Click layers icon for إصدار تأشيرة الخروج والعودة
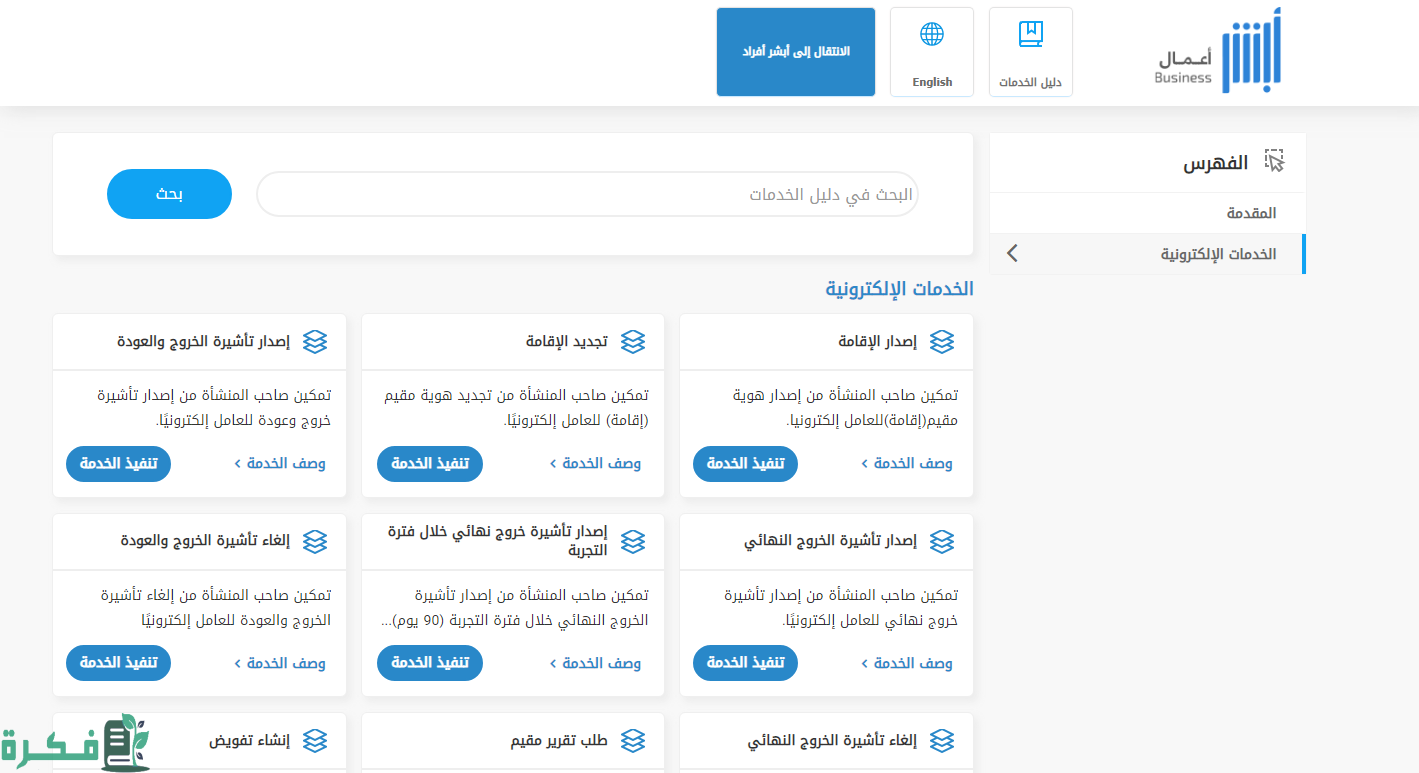 (315, 342)
